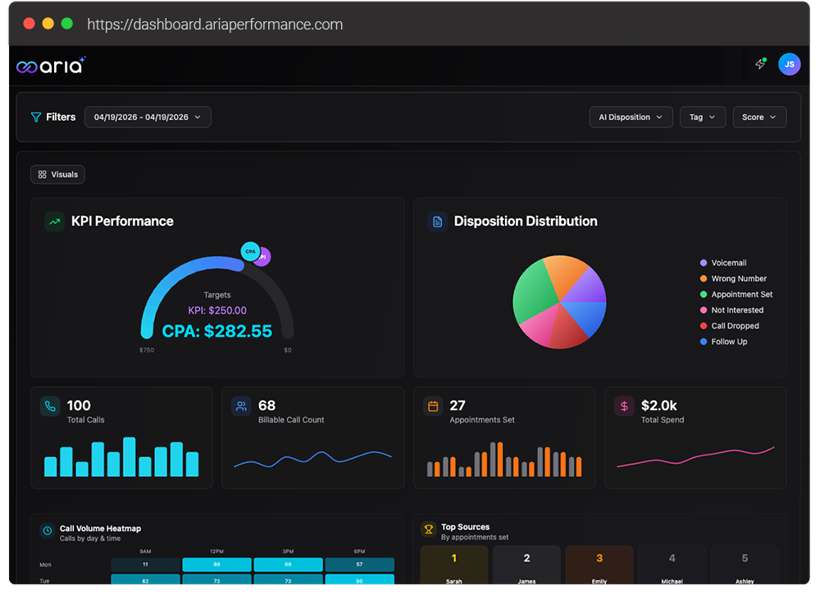Click the Monday 12PM heatmap cell 99
Screen dimensions: 820x595
point(217,565)
